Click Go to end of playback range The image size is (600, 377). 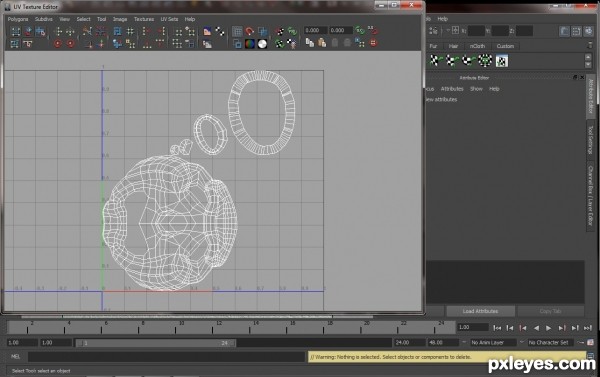(588, 328)
